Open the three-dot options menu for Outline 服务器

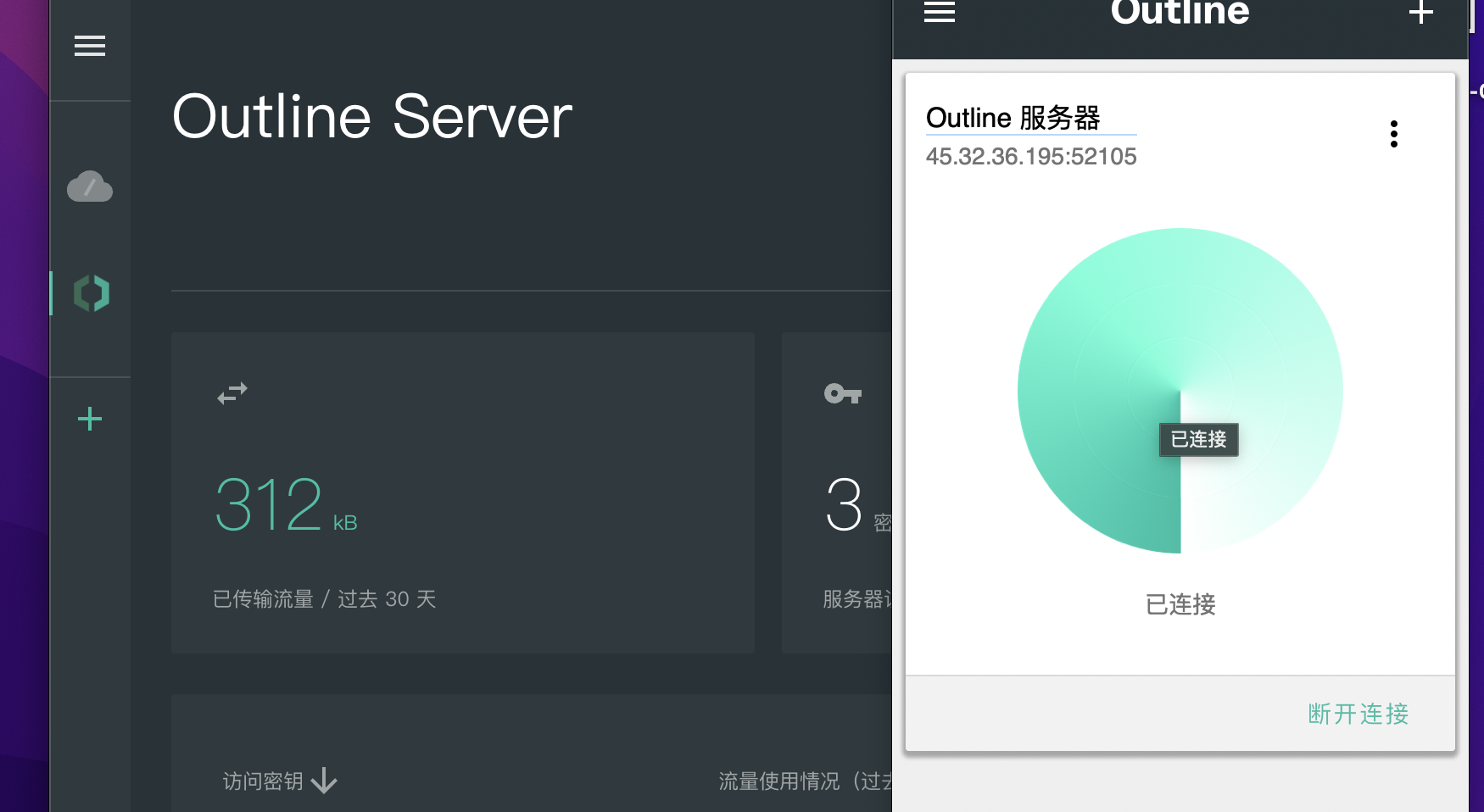tap(1393, 133)
